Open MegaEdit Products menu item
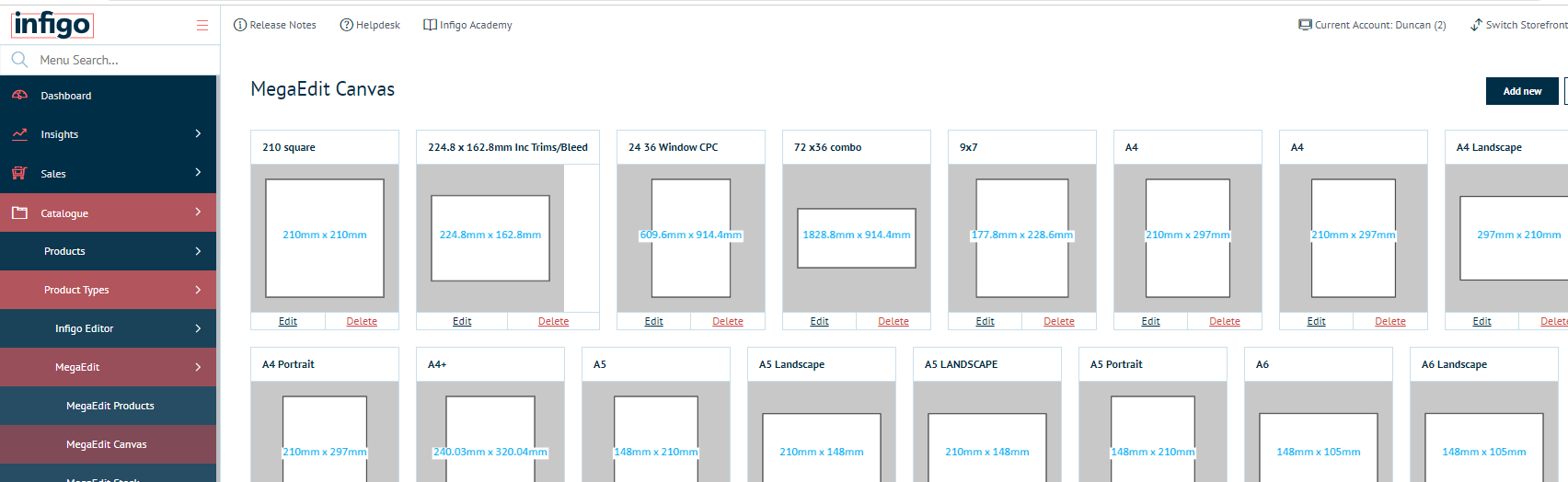Viewport: 1568px width, 482px height. (x=110, y=406)
